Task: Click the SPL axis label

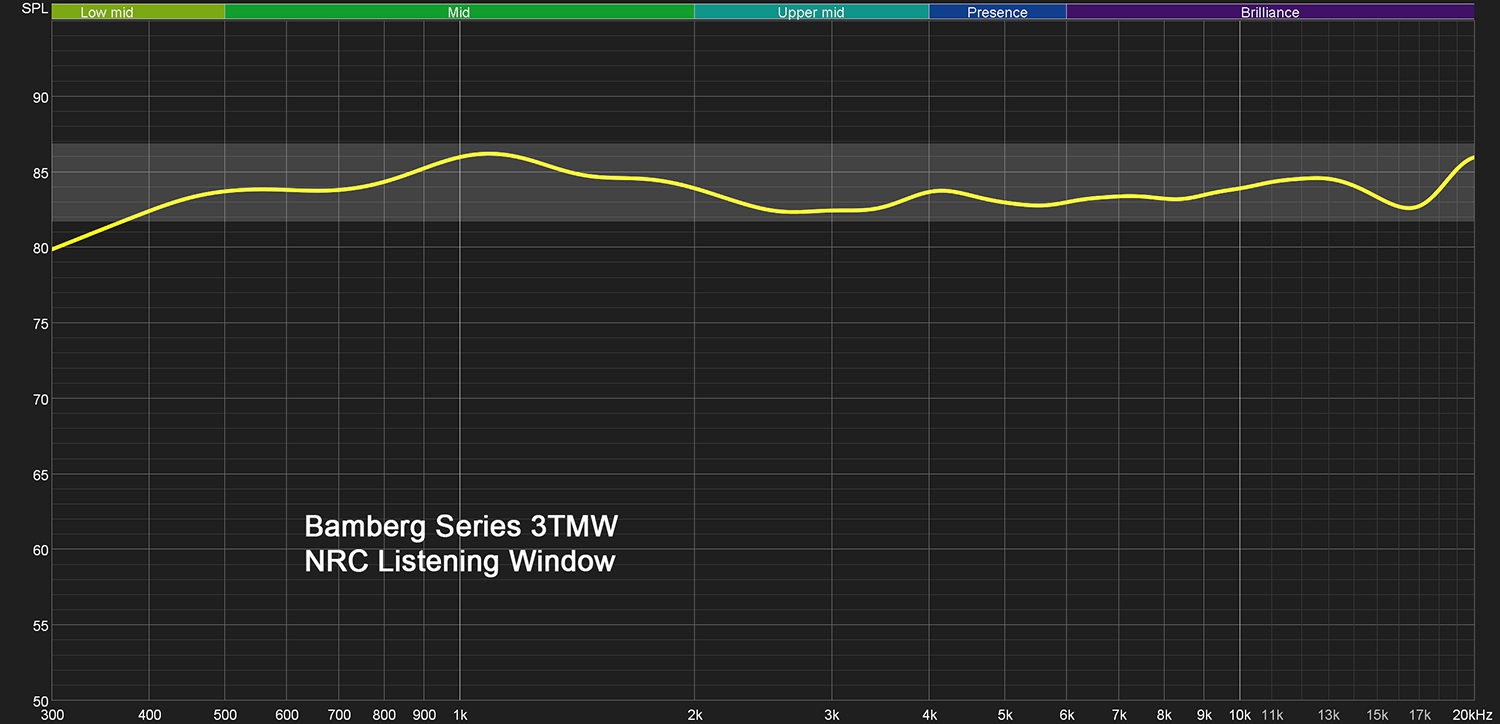Action: point(34,9)
